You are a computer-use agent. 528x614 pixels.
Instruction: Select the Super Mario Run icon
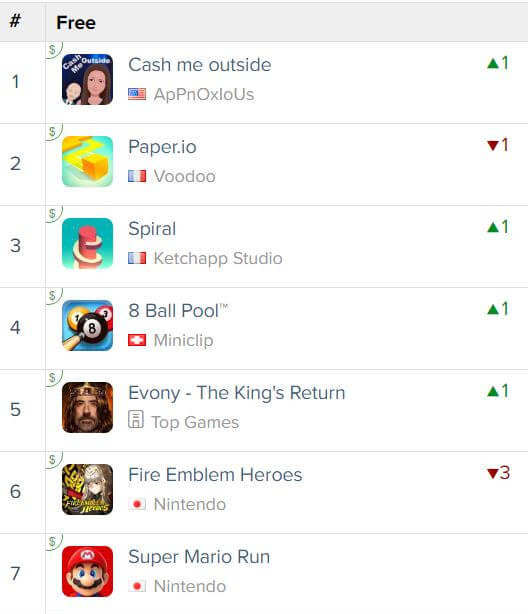pyautogui.click(x=87, y=571)
